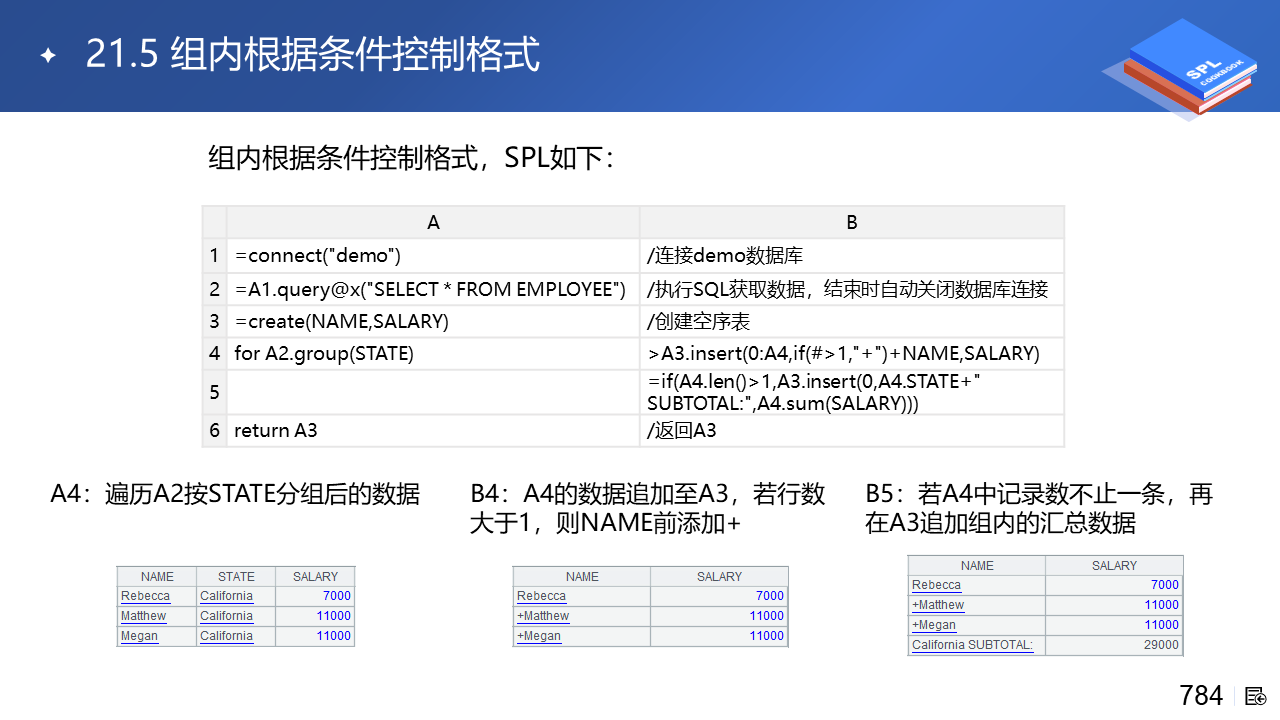Screen dimensions: 1280x720
Task: Select the cell =connect("demo")
Action: point(433,256)
